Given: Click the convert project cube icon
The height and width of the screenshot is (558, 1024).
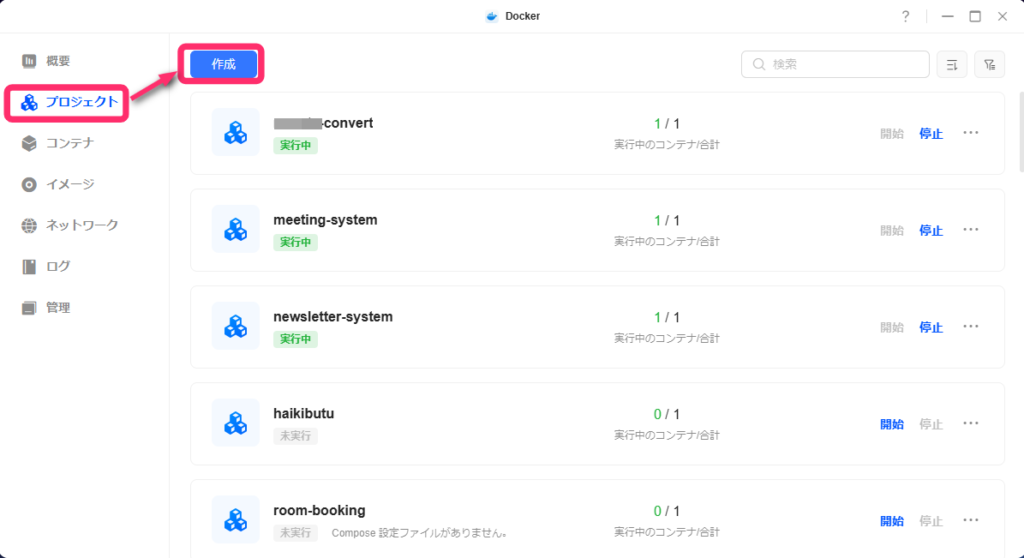Looking at the screenshot, I should click(x=236, y=133).
